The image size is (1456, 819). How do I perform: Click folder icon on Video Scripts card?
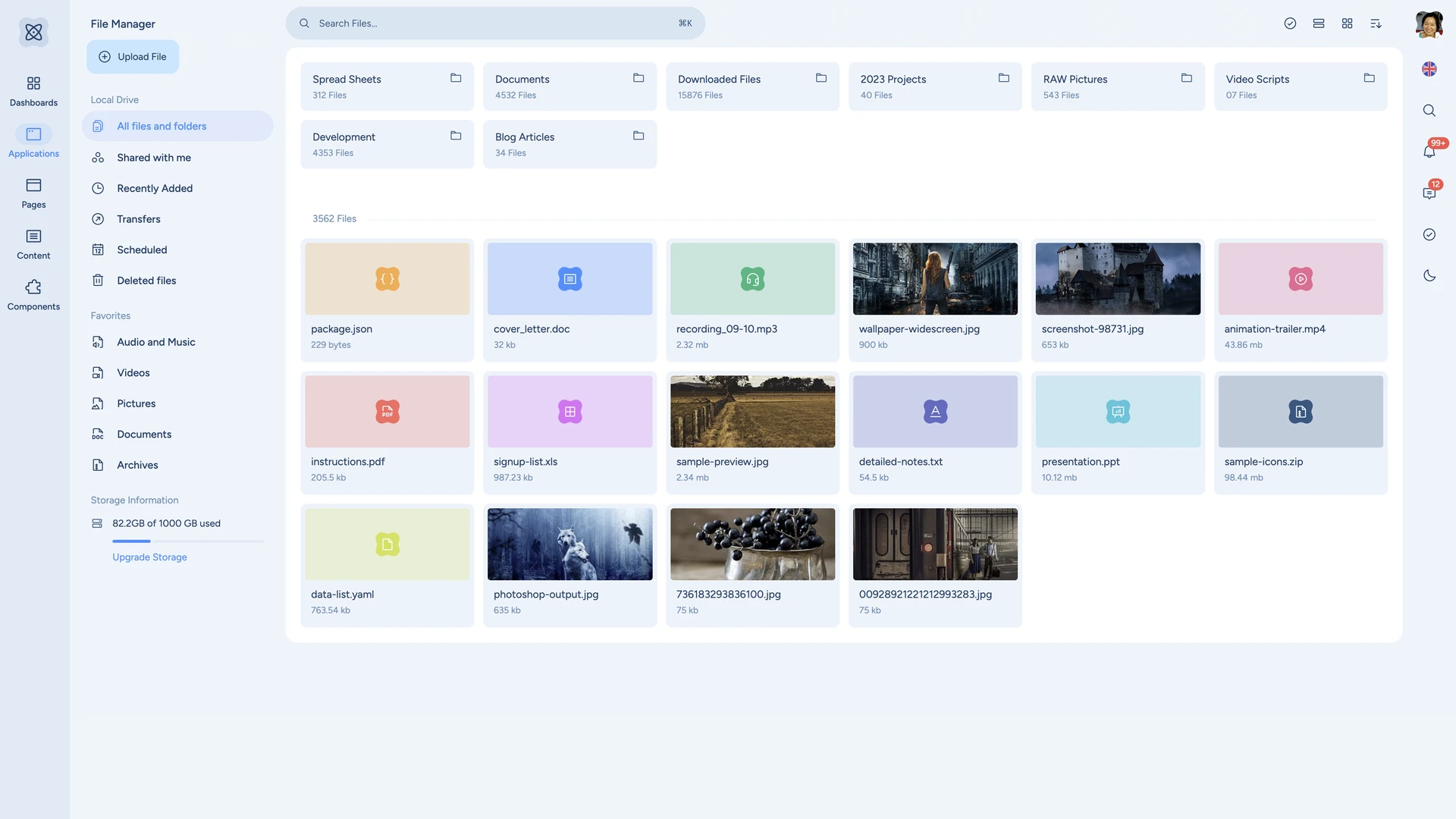(1370, 78)
